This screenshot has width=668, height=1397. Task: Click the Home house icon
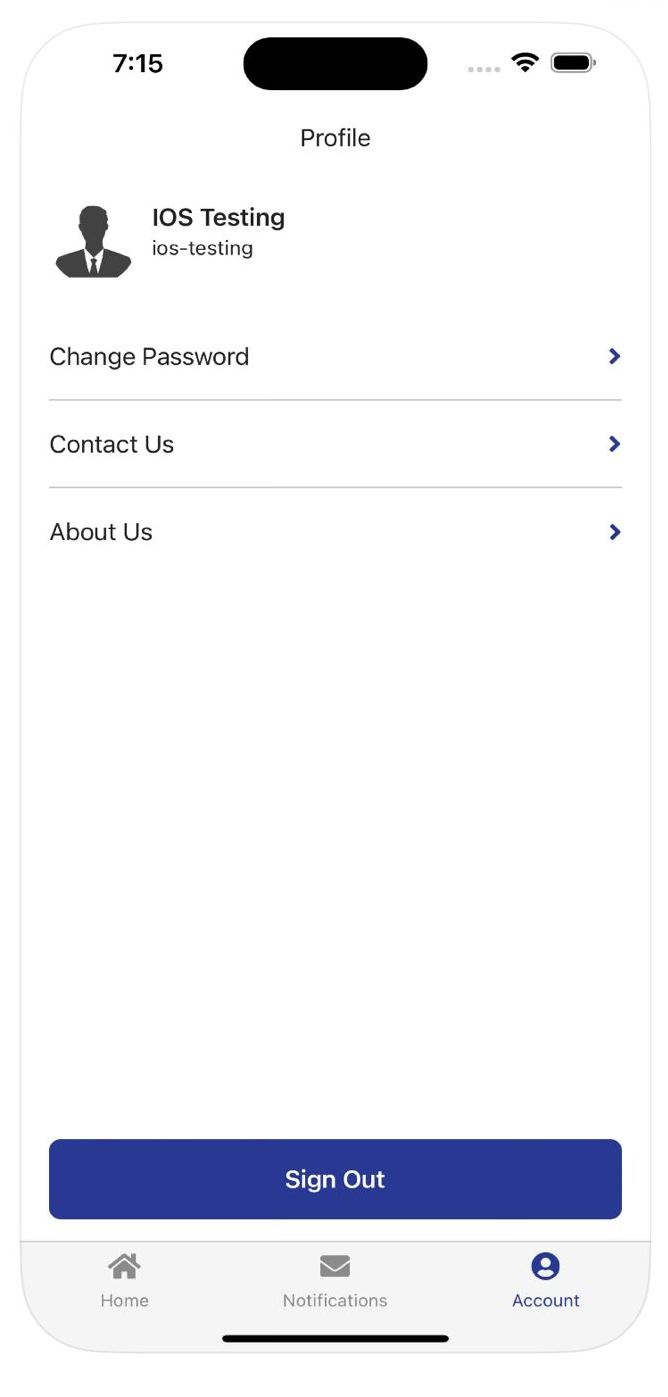[x=124, y=1266]
